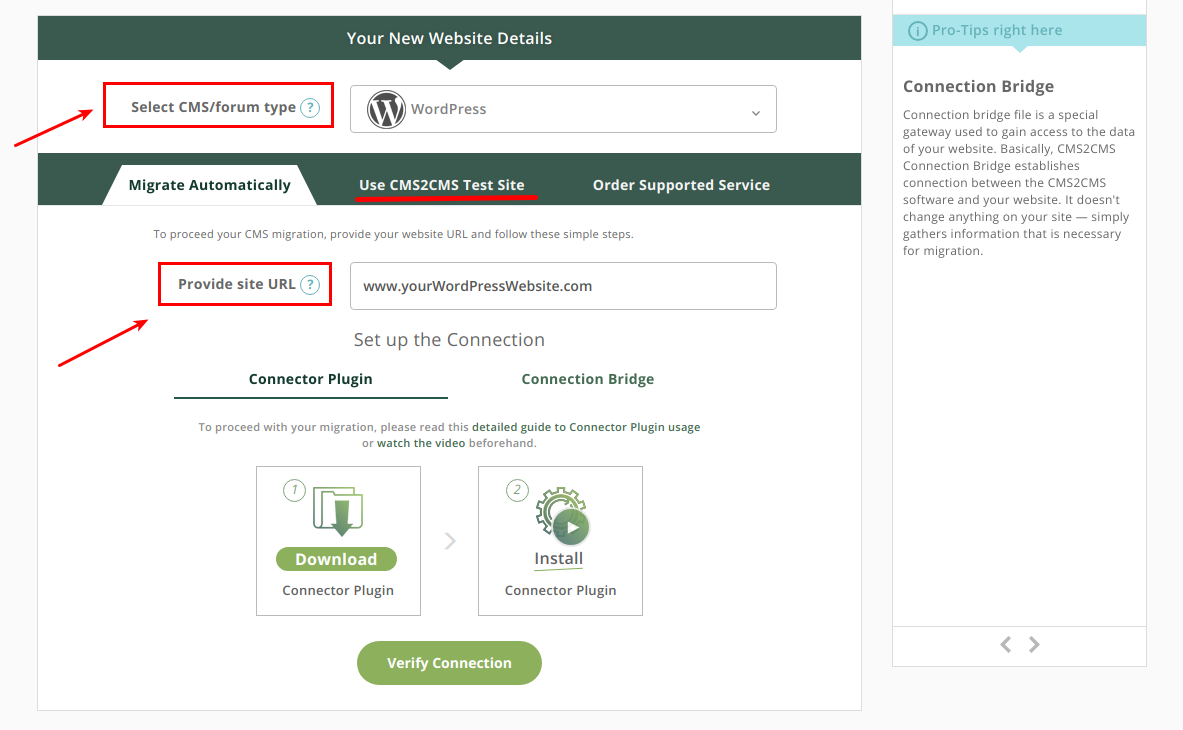Click the Select CMS/forum type label
The width and height of the screenshot is (1183, 730).
pos(214,107)
